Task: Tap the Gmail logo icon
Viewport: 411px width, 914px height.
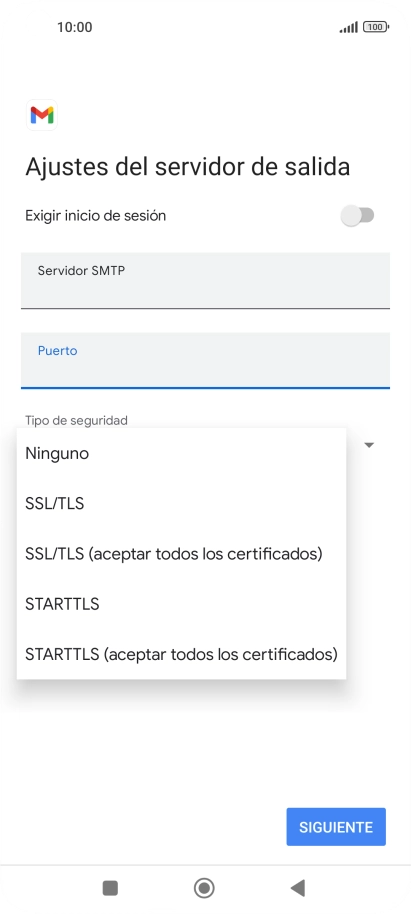Action: (x=42, y=115)
